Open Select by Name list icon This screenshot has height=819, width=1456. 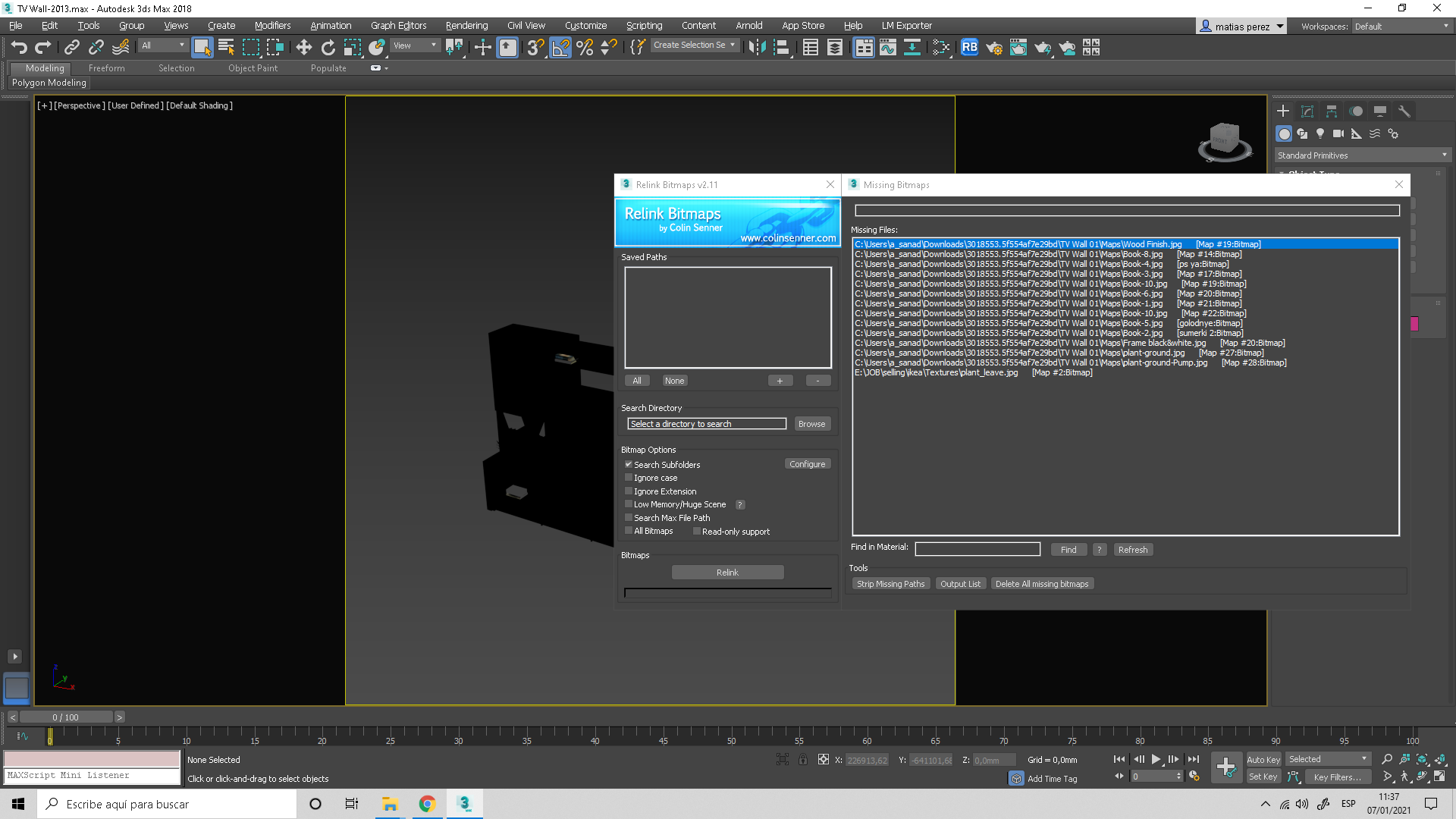click(x=226, y=48)
